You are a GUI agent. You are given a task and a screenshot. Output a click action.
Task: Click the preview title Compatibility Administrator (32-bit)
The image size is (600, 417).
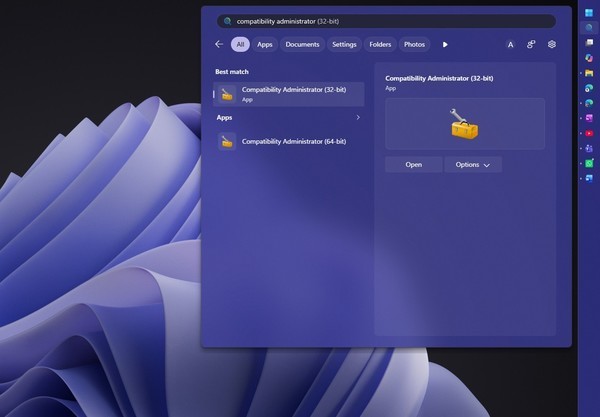pos(439,78)
